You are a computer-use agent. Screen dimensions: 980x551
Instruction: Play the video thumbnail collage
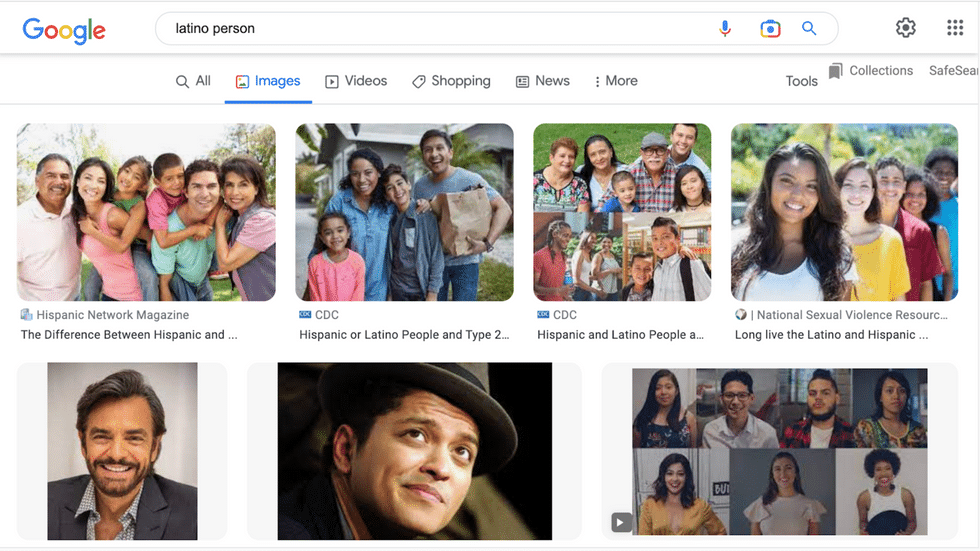pyautogui.click(x=621, y=521)
